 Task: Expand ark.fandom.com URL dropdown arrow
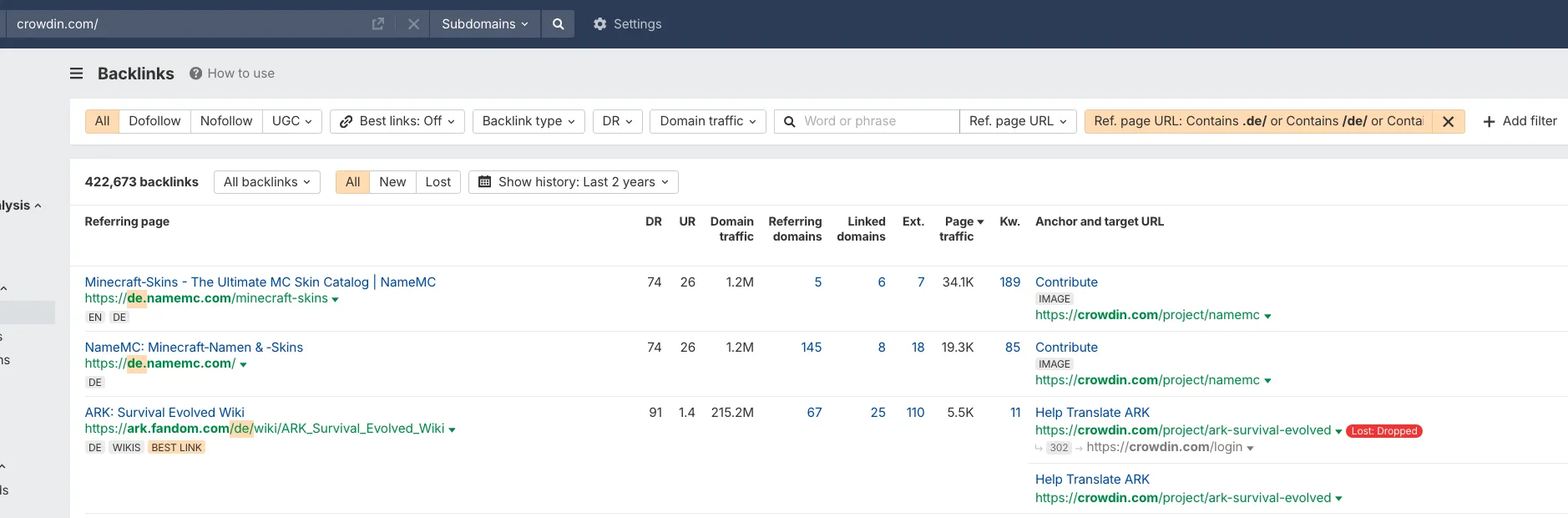(452, 429)
